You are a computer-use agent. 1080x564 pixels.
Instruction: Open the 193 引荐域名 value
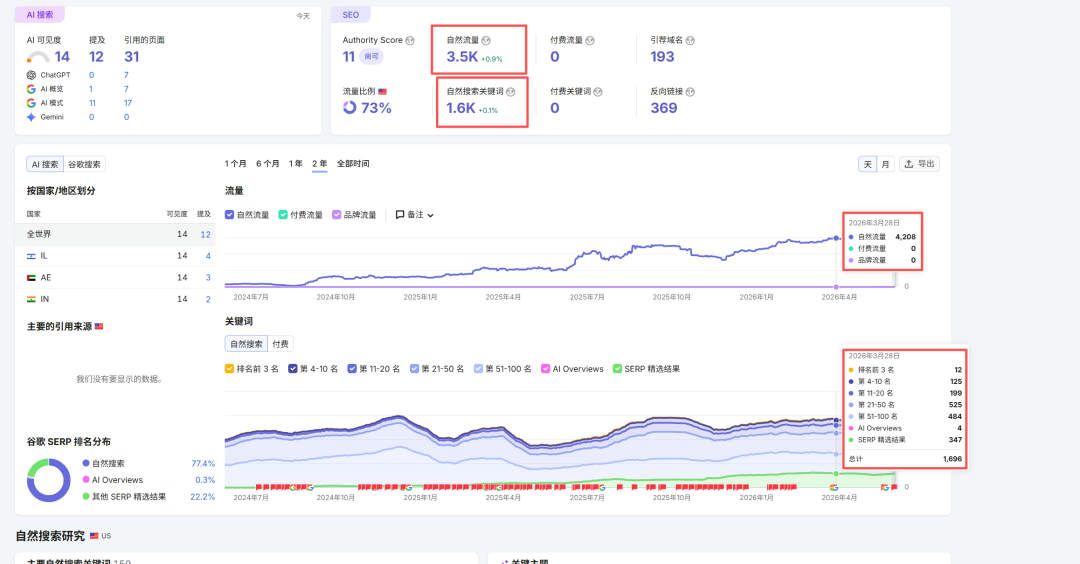pos(663,56)
